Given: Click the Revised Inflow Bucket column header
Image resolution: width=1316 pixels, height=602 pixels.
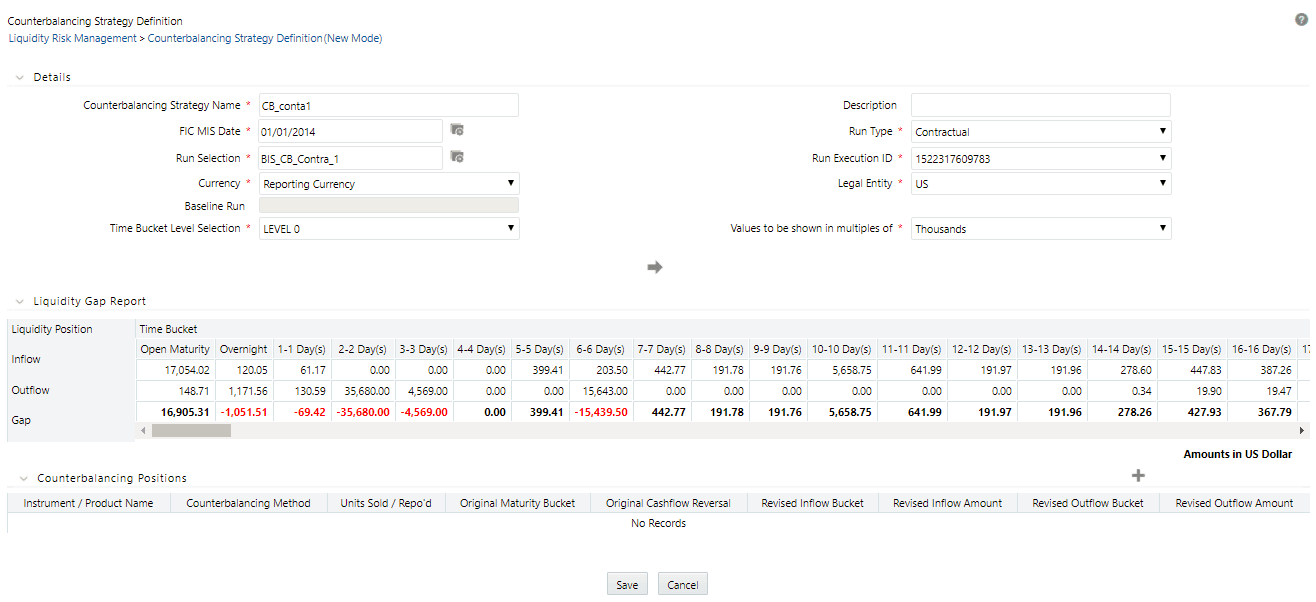Looking at the screenshot, I should (812, 503).
